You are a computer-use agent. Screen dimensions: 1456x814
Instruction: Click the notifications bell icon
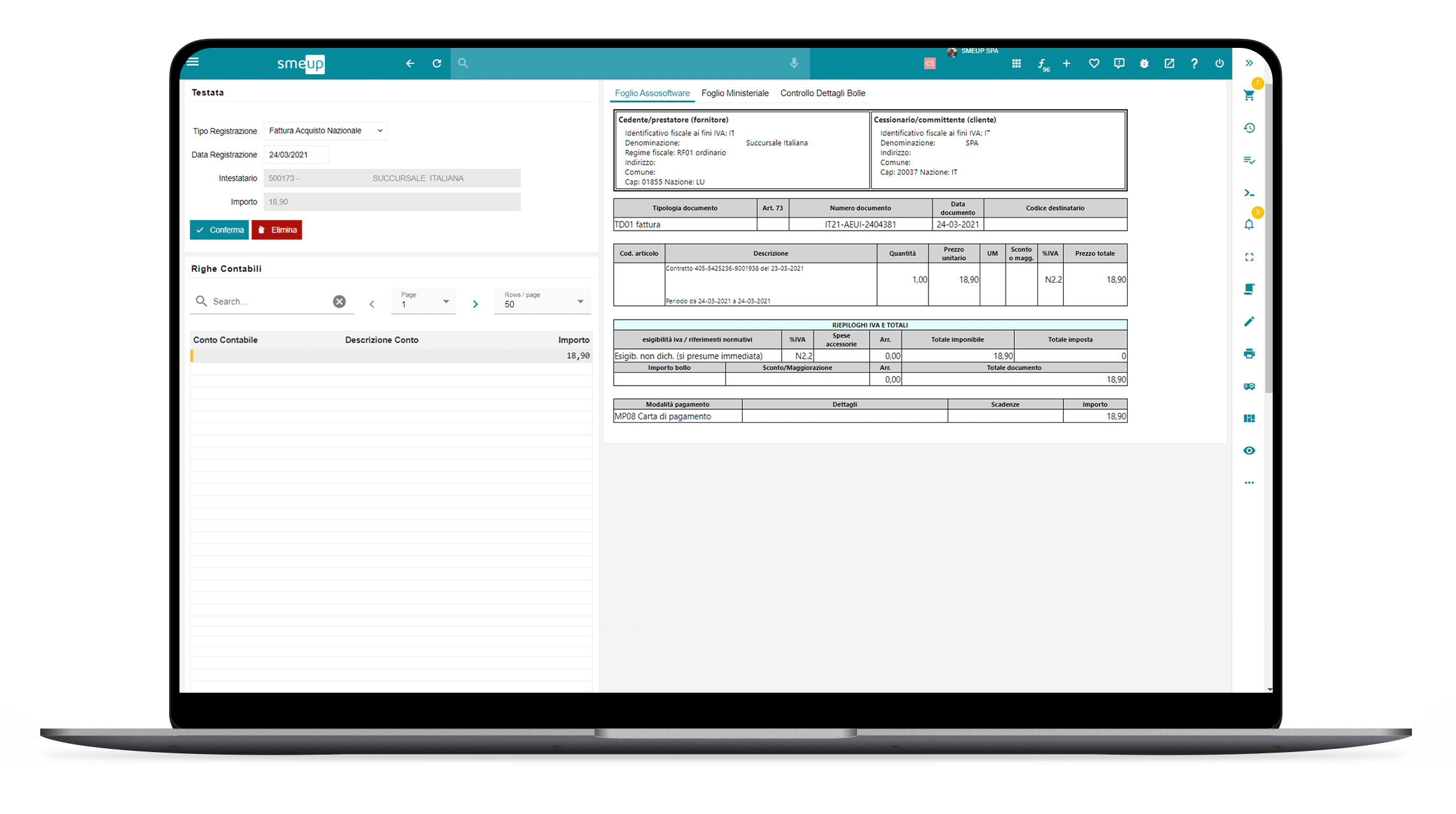(x=1249, y=225)
